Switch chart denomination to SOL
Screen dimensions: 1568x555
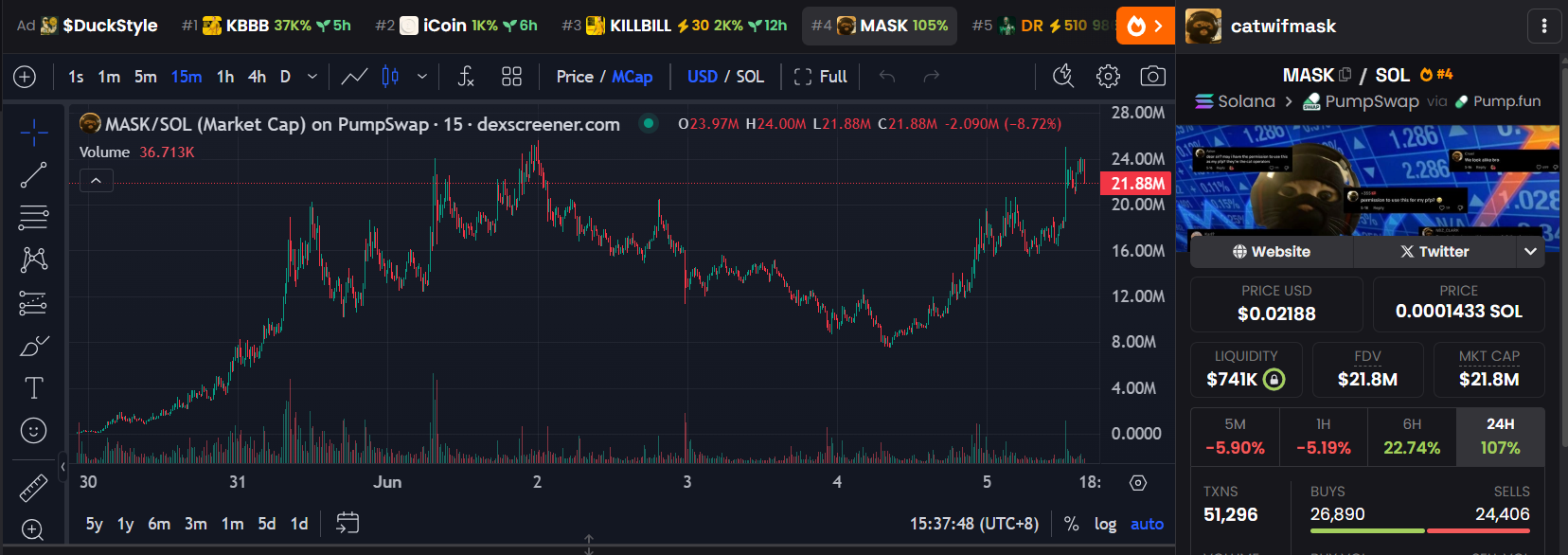[x=750, y=77]
